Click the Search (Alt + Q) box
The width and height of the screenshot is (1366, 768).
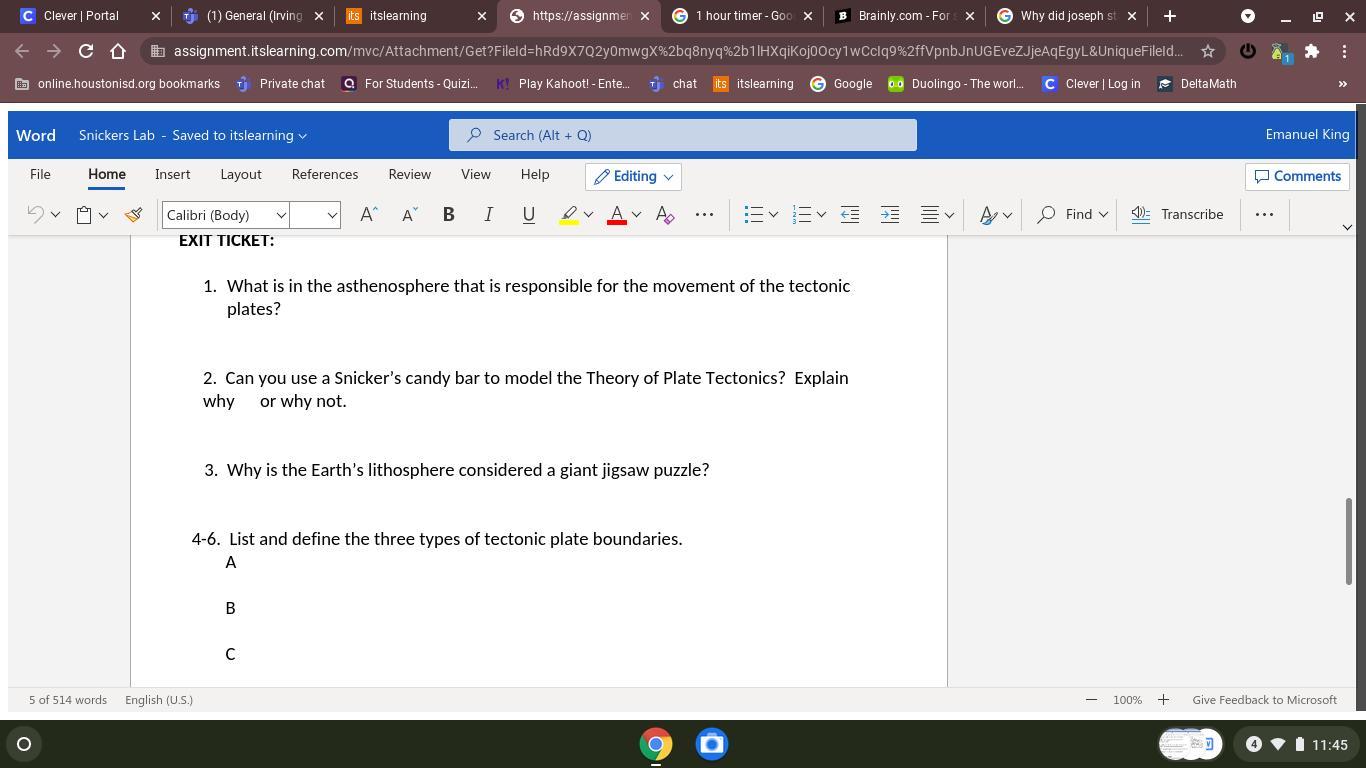point(682,135)
